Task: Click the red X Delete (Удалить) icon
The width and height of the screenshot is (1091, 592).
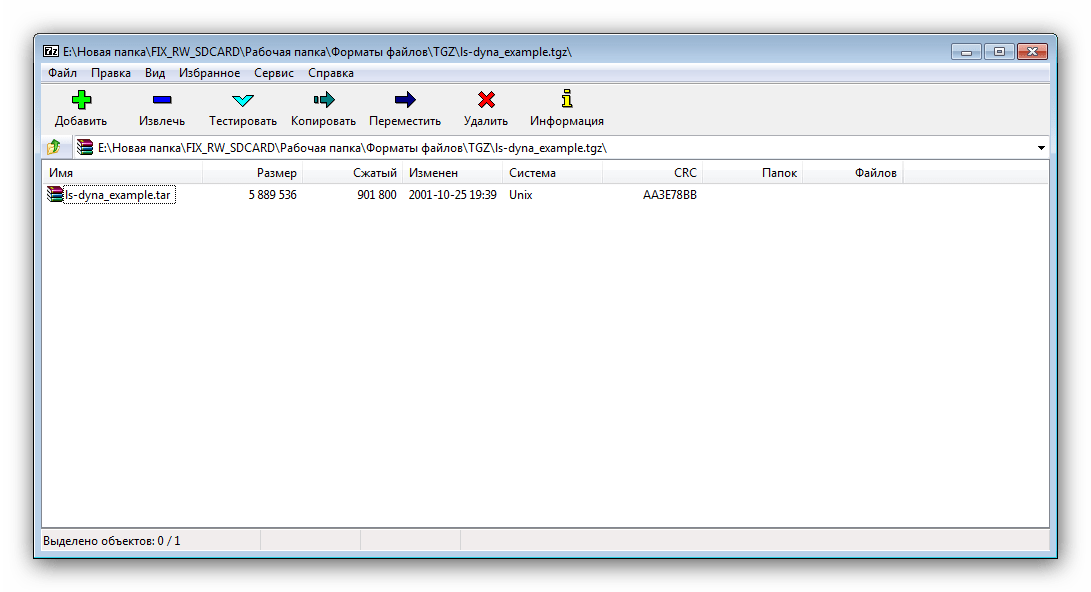Action: click(x=486, y=99)
